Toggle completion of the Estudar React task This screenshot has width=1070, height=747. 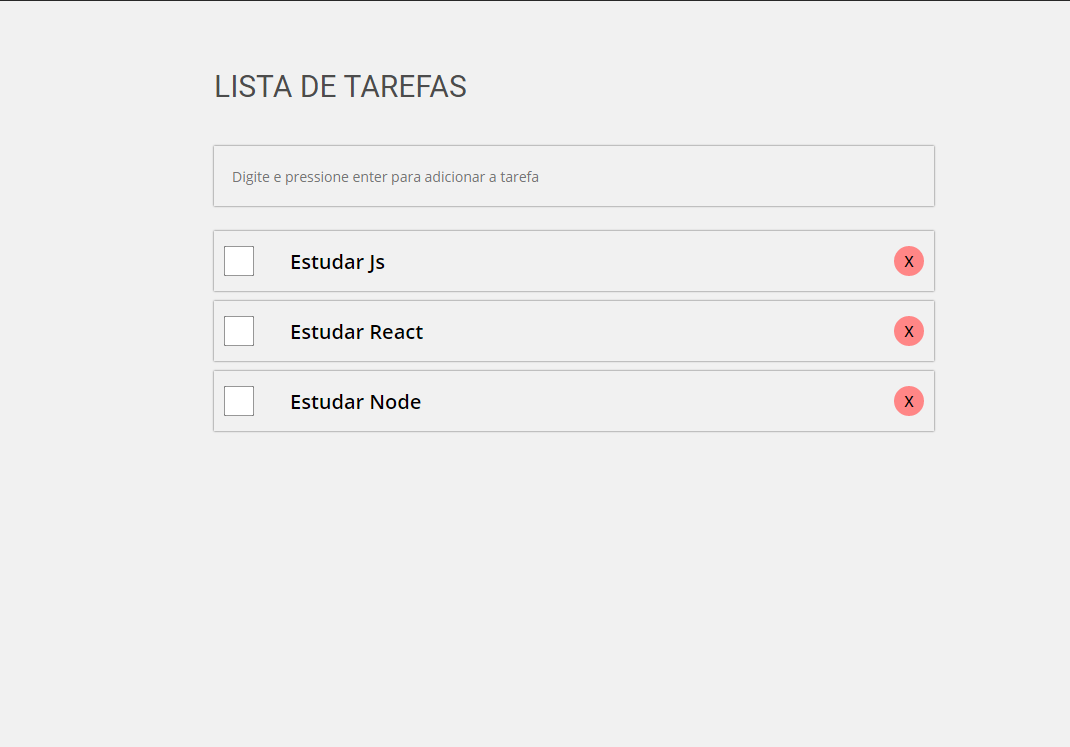pyautogui.click(x=239, y=331)
